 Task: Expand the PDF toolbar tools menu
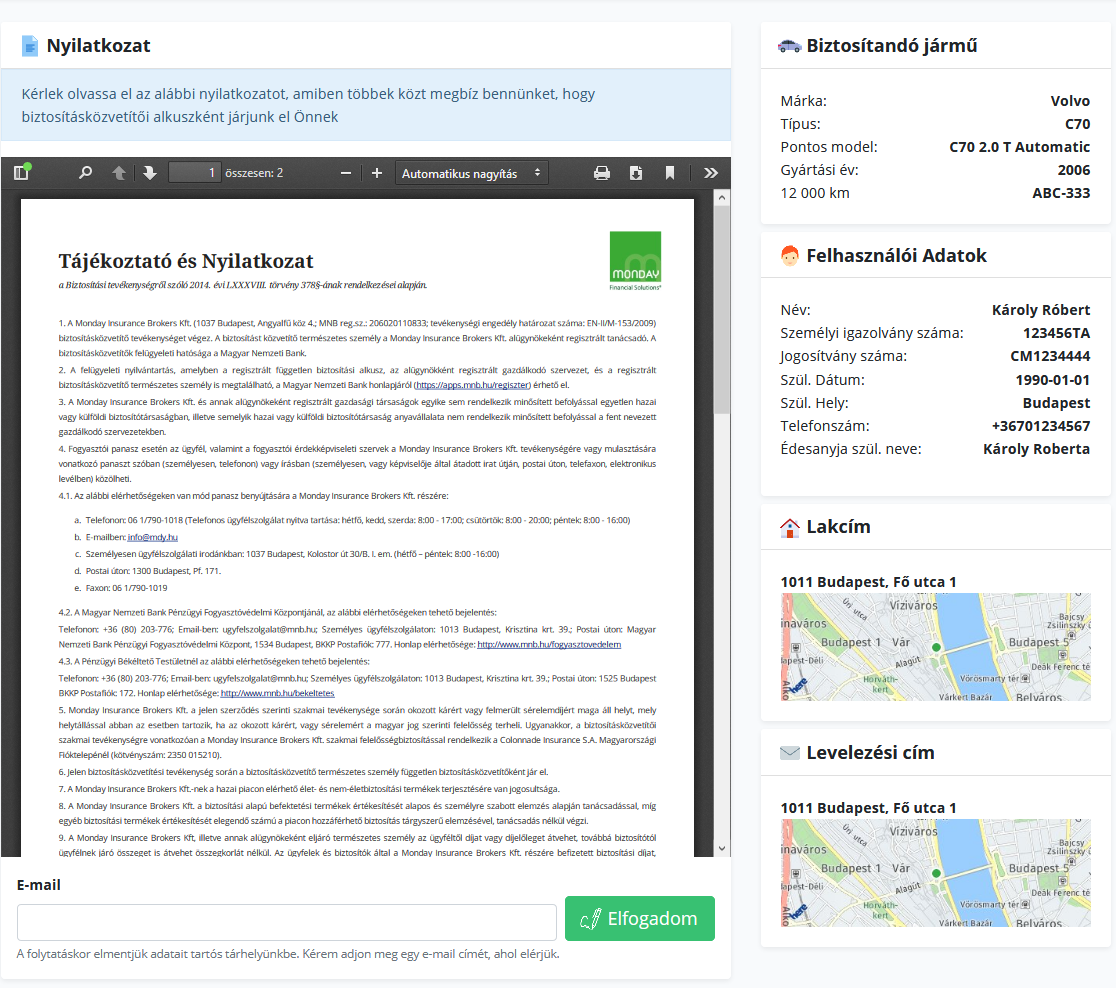point(711,173)
